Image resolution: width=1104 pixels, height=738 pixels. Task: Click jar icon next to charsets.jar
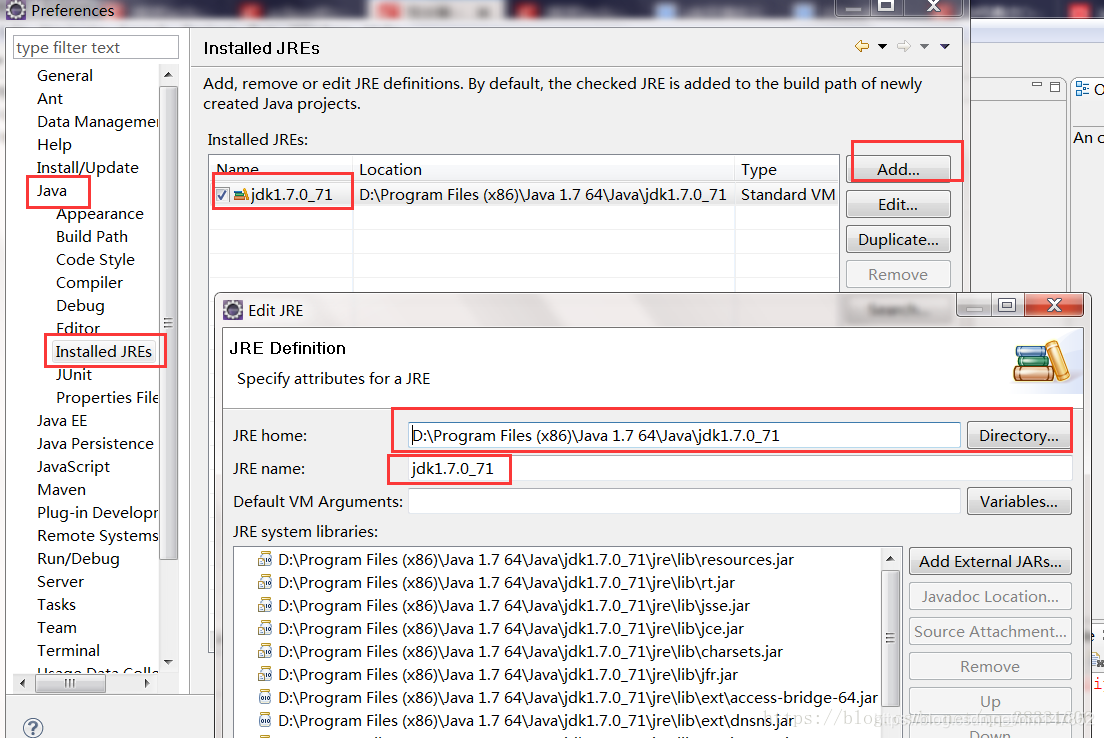(265, 652)
